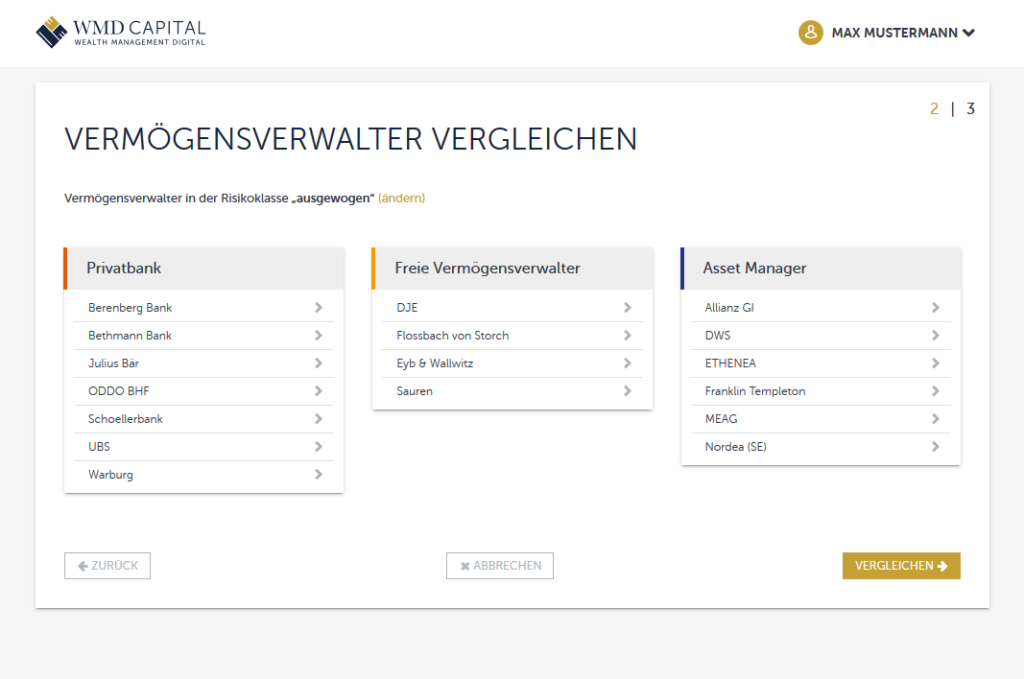The width and height of the screenshot is (1024, 679).
Task: Select Sauren entry
Action: pos(512,391)
